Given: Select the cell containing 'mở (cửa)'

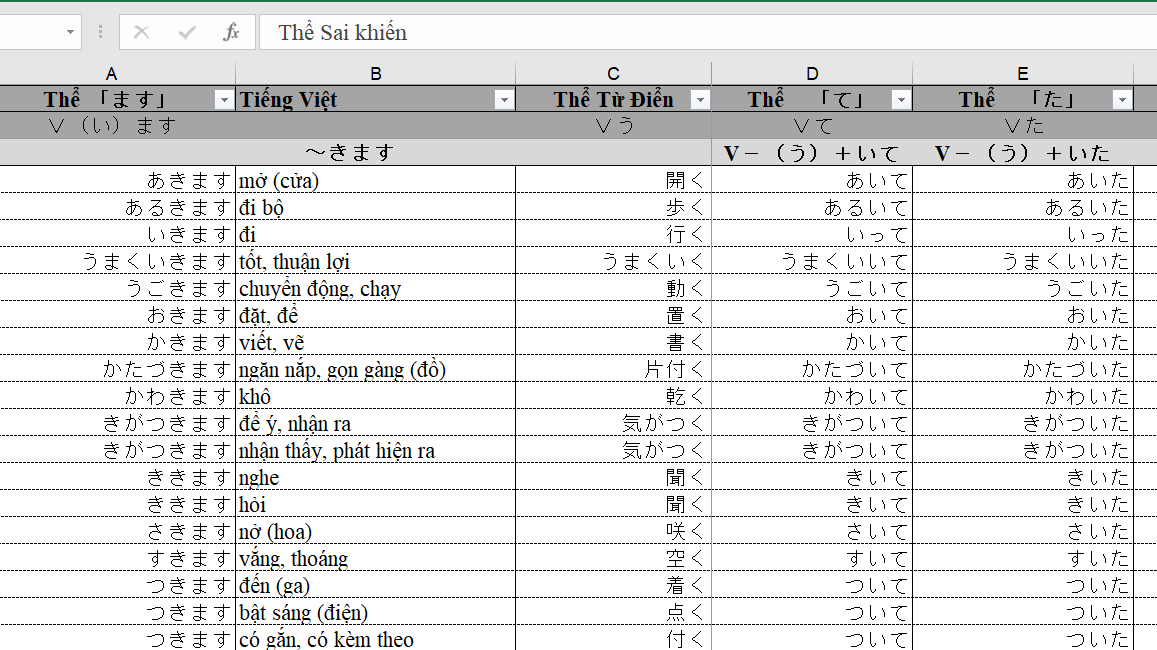Looking at the screenshot, I should click(x=375, y=180).
